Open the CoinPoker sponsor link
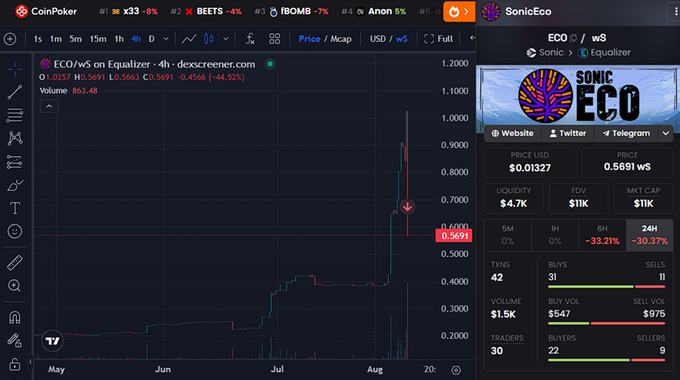 coord(46,11)
